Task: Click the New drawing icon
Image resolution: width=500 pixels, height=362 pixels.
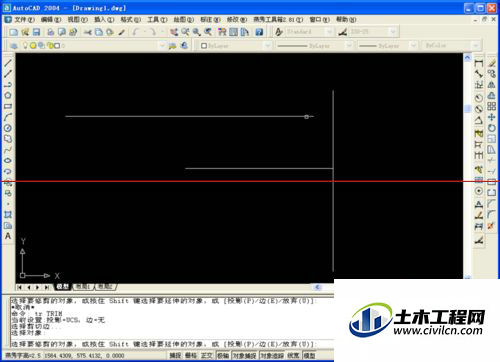Action: [13, 32]
